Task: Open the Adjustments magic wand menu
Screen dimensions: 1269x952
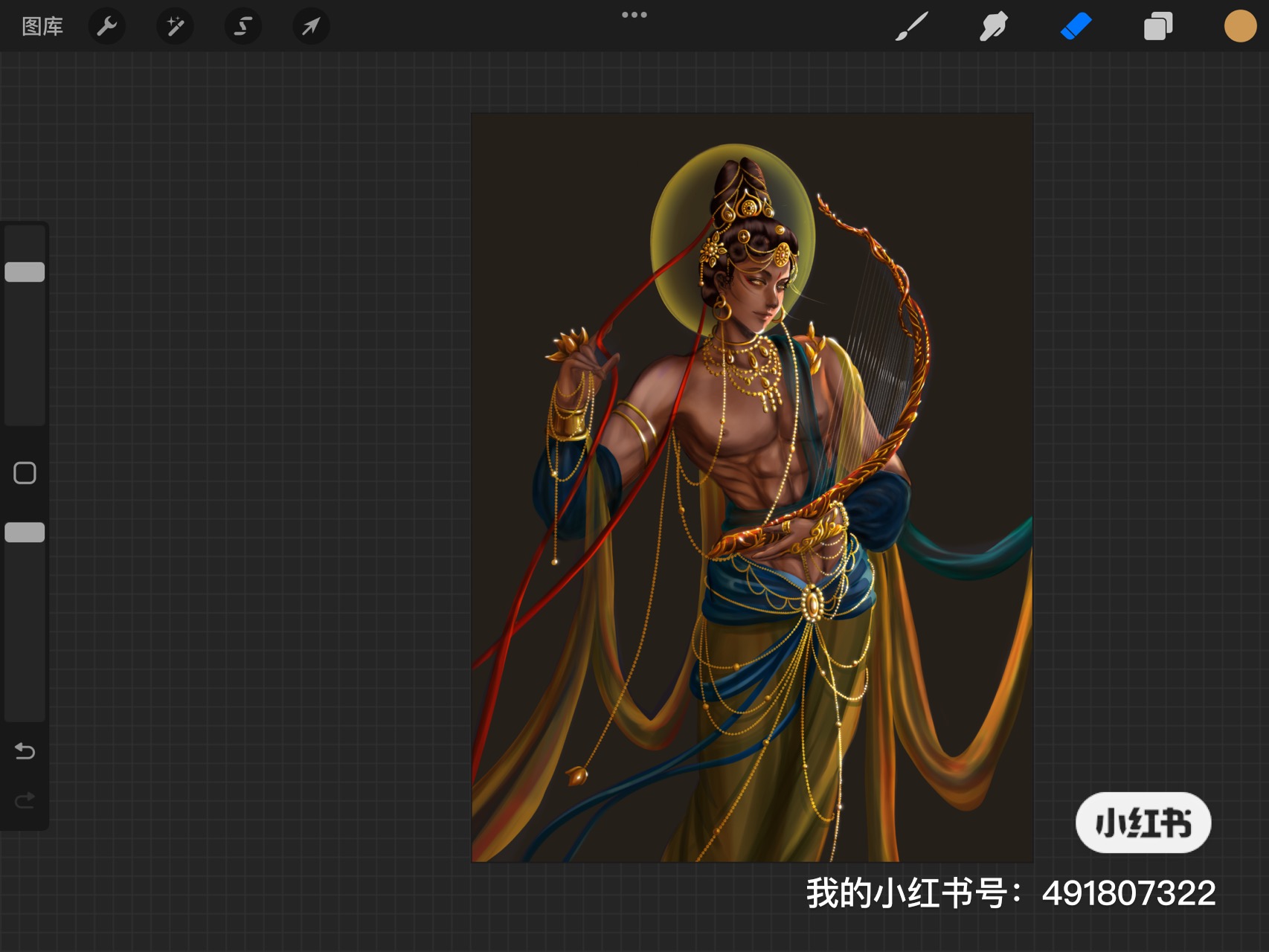Action: [175, 27]
